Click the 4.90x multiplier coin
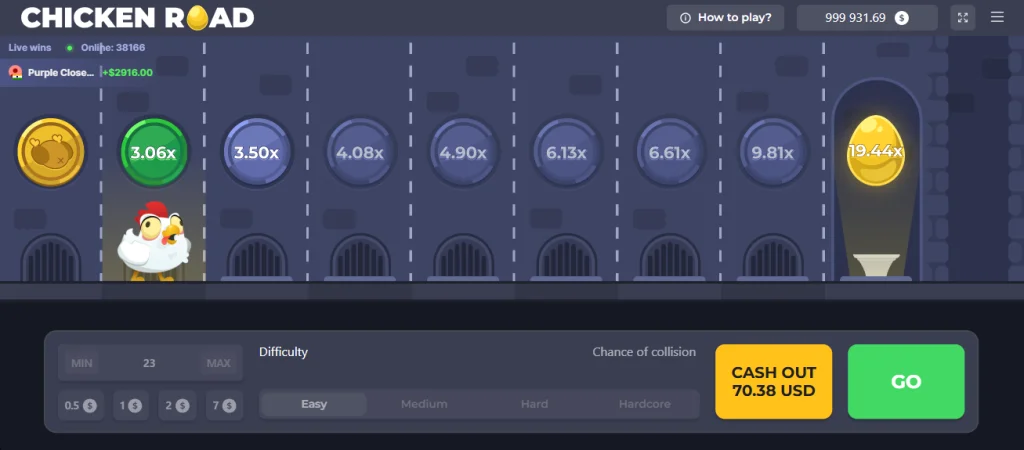1024x450 pixels. pyautogui.click(x=463, y=152)
